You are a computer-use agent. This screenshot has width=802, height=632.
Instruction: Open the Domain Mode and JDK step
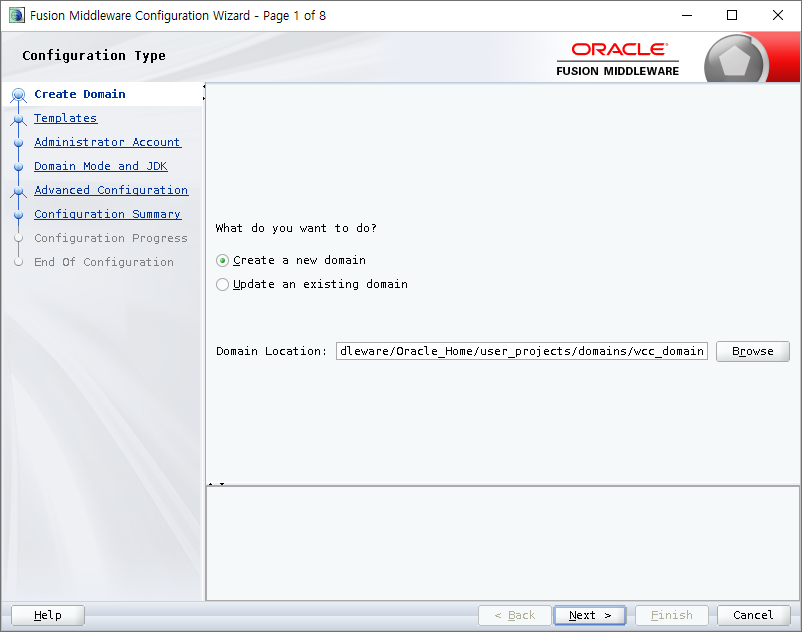(101, 166)
